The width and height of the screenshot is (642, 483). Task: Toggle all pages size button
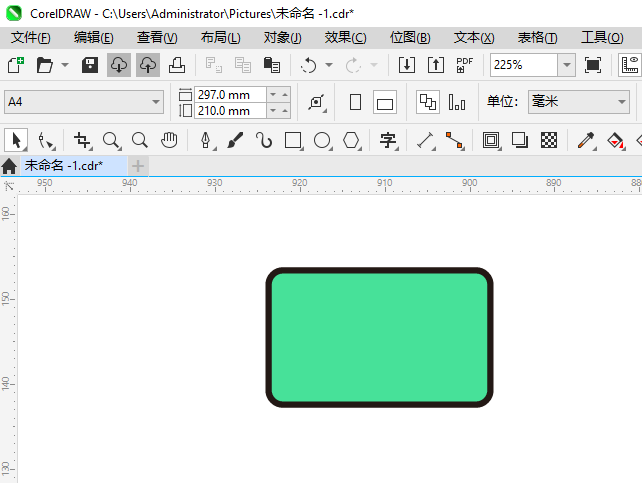[x=428, y=102]
